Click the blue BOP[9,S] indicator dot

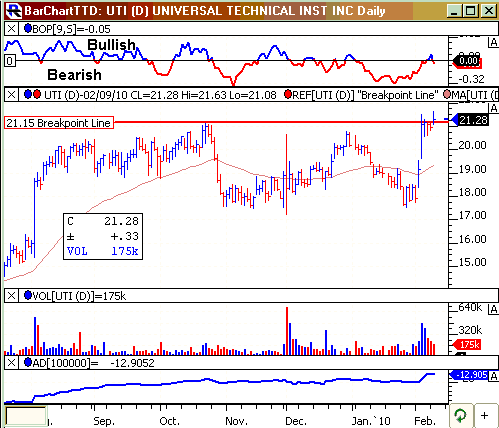coord(28,29)
